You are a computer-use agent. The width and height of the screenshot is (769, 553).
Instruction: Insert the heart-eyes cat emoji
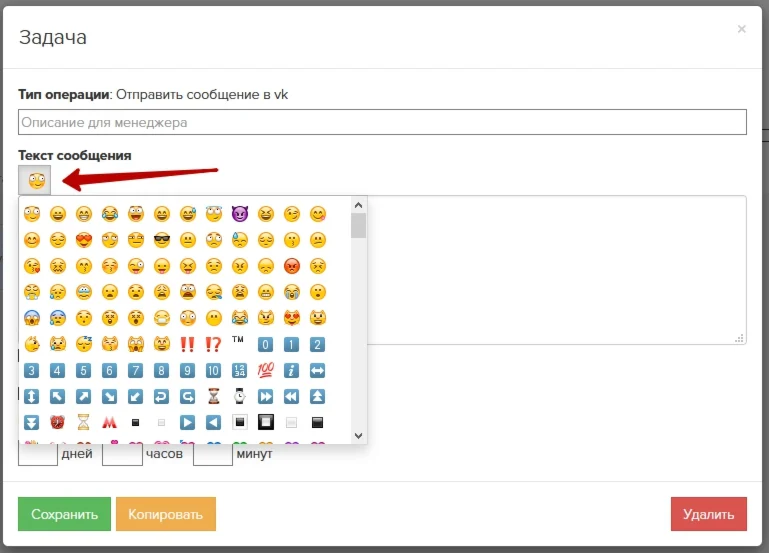point(292,318)
